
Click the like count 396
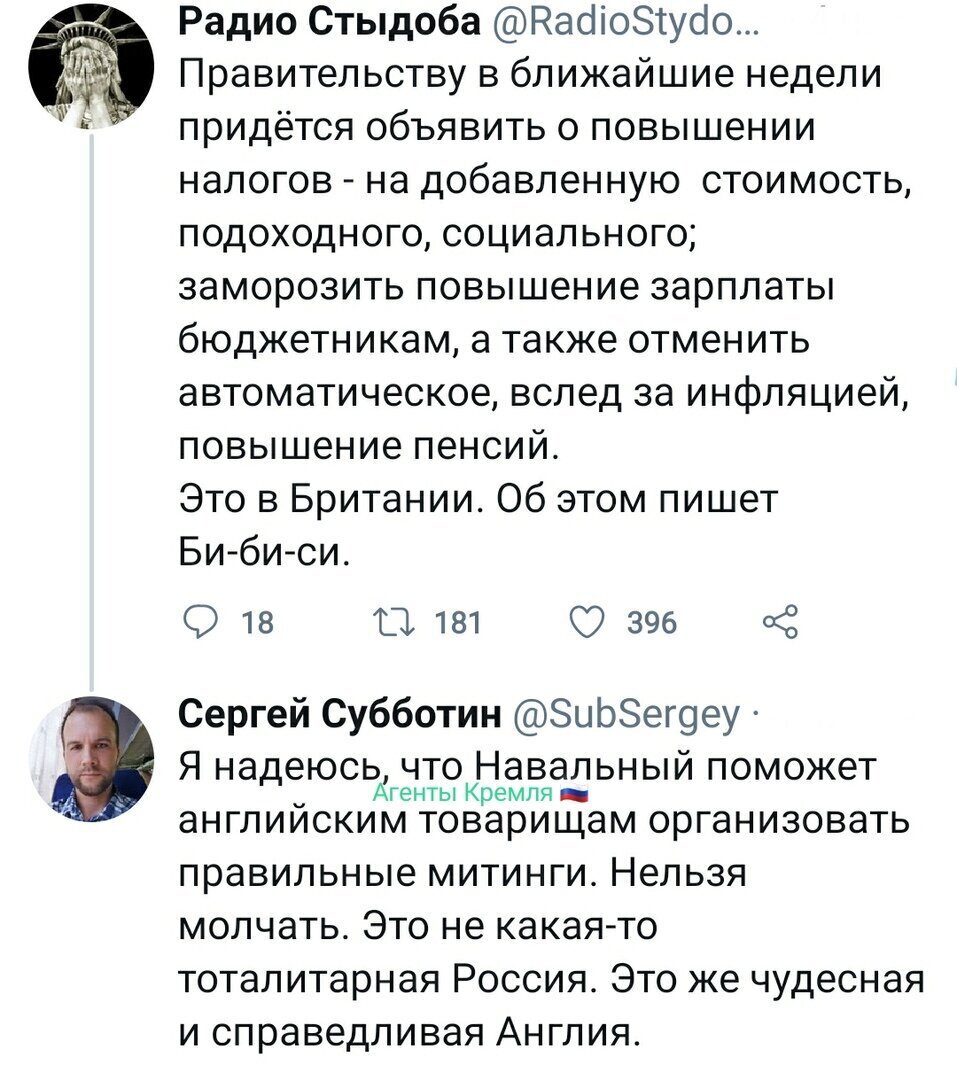pos(652,623)
